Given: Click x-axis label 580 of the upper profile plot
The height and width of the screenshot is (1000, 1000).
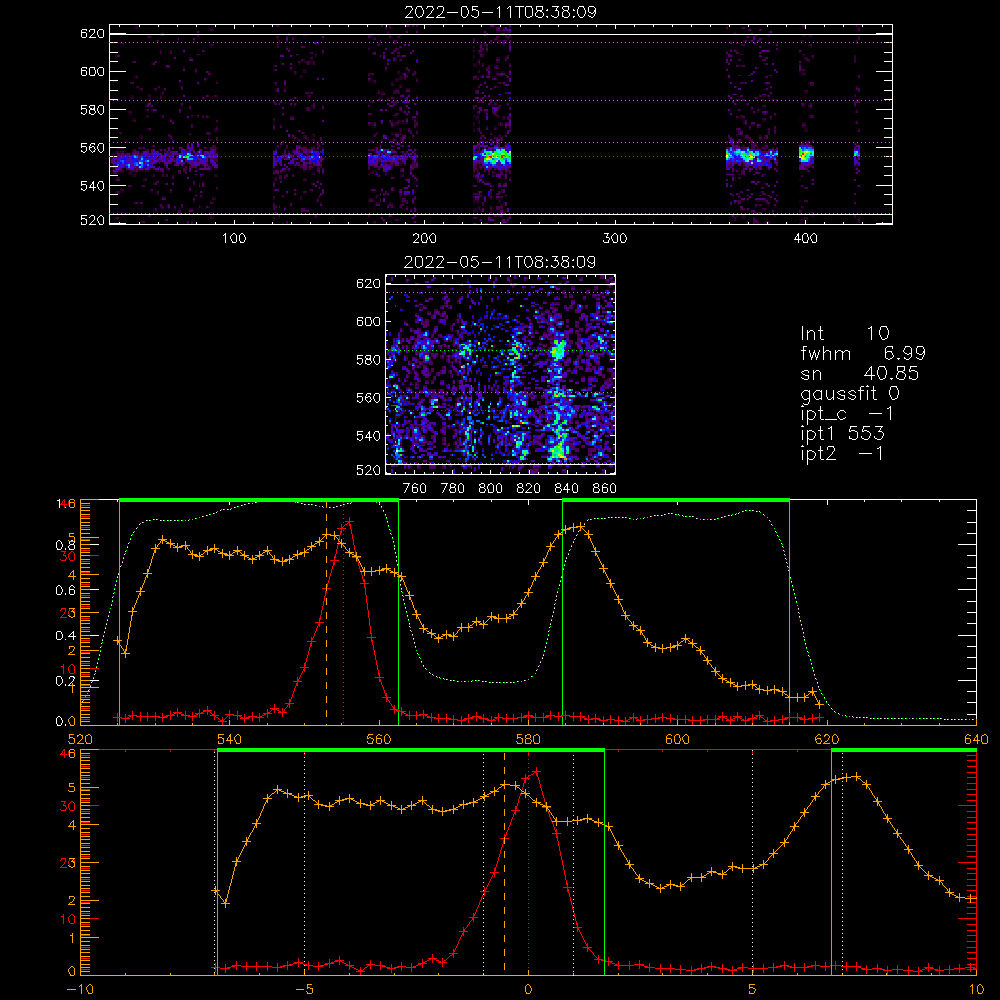Looking at the screenshot, I should (529, 739).
